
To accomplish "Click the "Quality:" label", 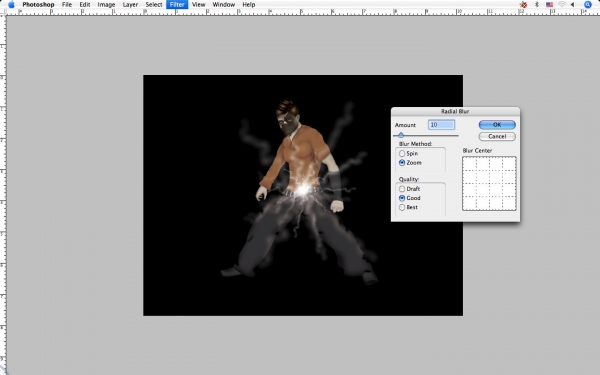I will [x=409, y=179].
